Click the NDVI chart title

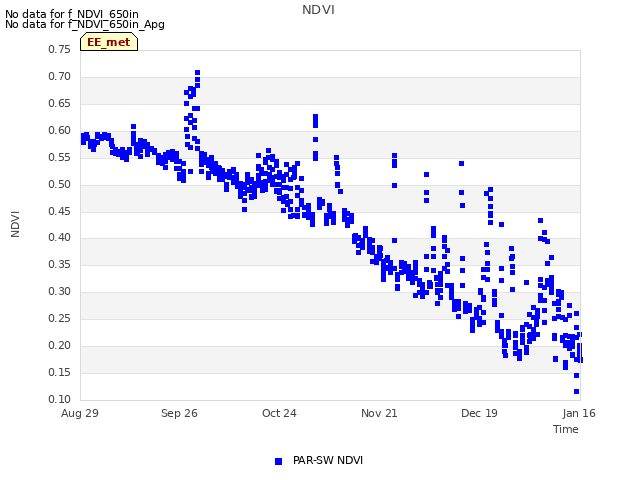click(x=318, y=10)
